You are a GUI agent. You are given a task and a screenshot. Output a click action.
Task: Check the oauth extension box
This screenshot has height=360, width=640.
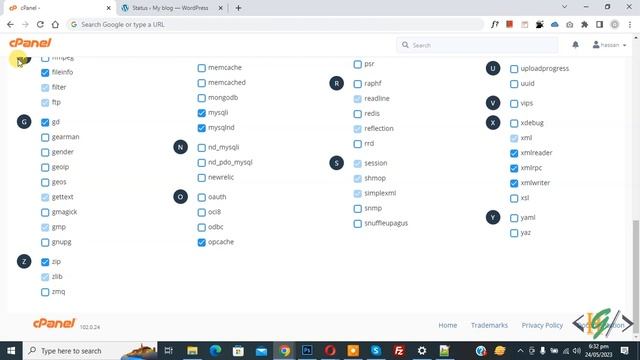coord(202,198)
